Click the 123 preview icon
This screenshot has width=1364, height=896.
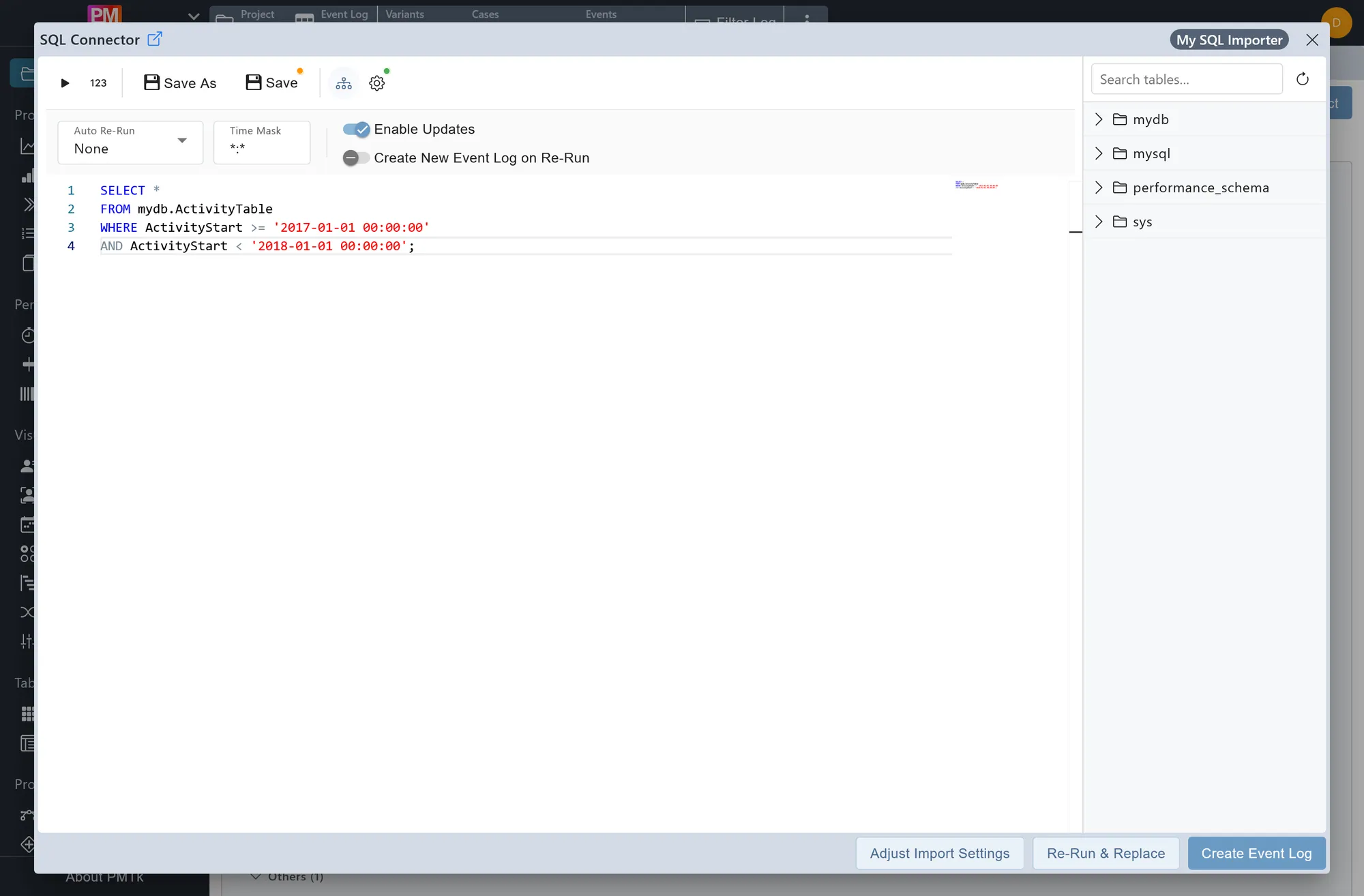98,83
